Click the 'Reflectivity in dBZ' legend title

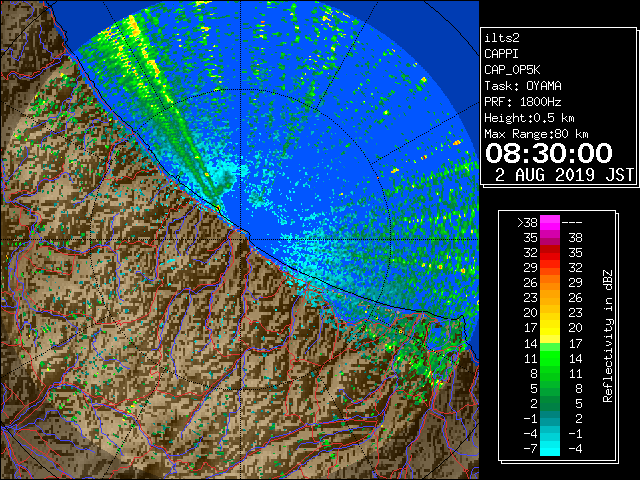[x=607, y=336]
